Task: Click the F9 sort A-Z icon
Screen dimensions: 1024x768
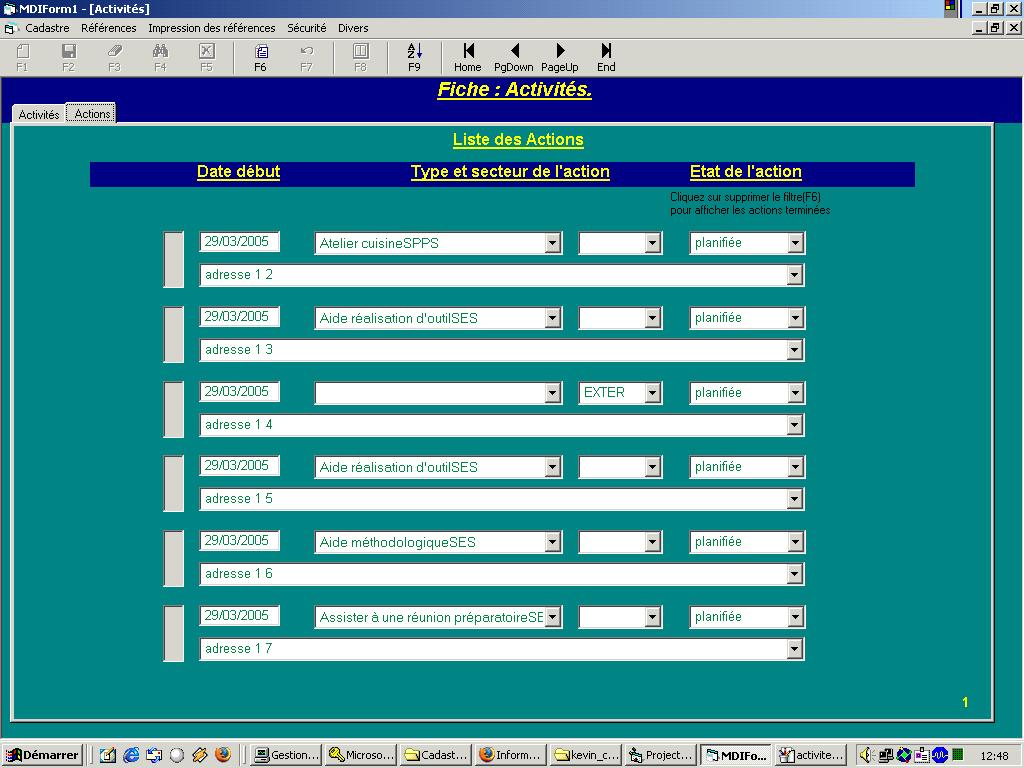Action: 414,52
